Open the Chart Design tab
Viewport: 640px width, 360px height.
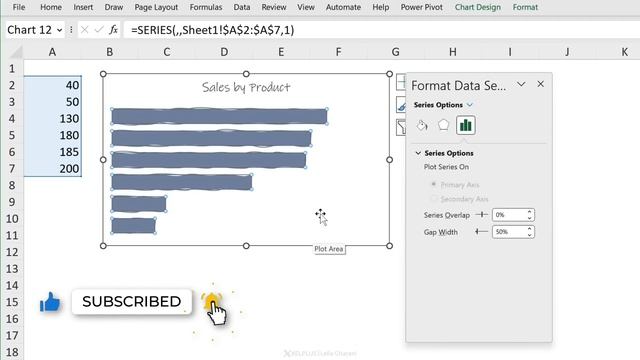(478, 7)
